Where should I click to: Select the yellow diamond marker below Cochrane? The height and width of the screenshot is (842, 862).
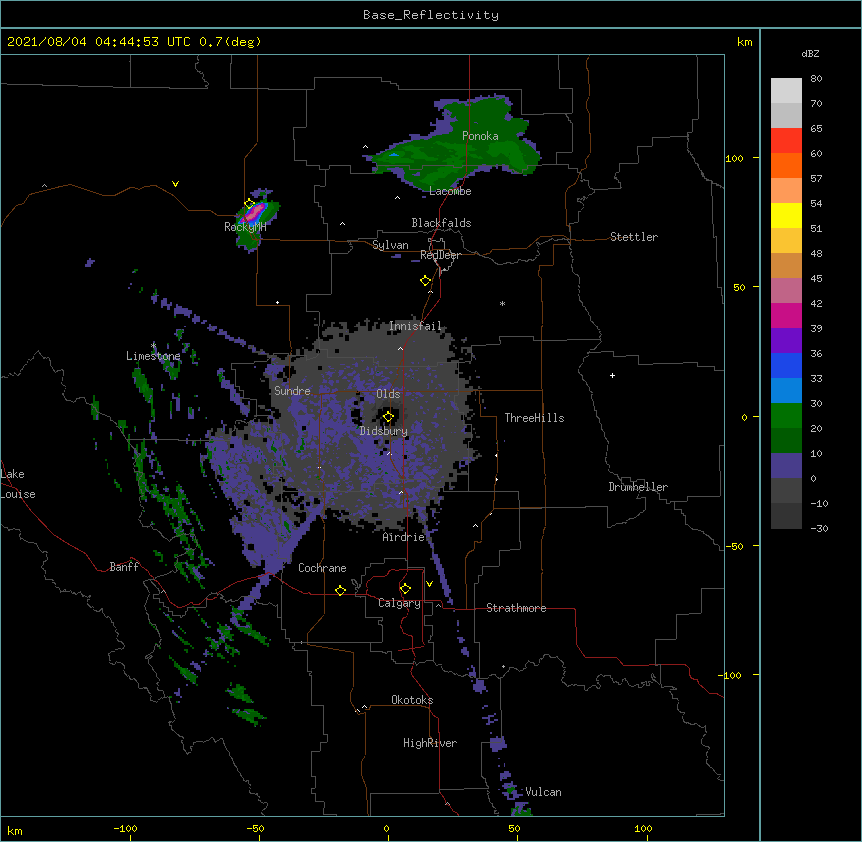pos(340,590)
